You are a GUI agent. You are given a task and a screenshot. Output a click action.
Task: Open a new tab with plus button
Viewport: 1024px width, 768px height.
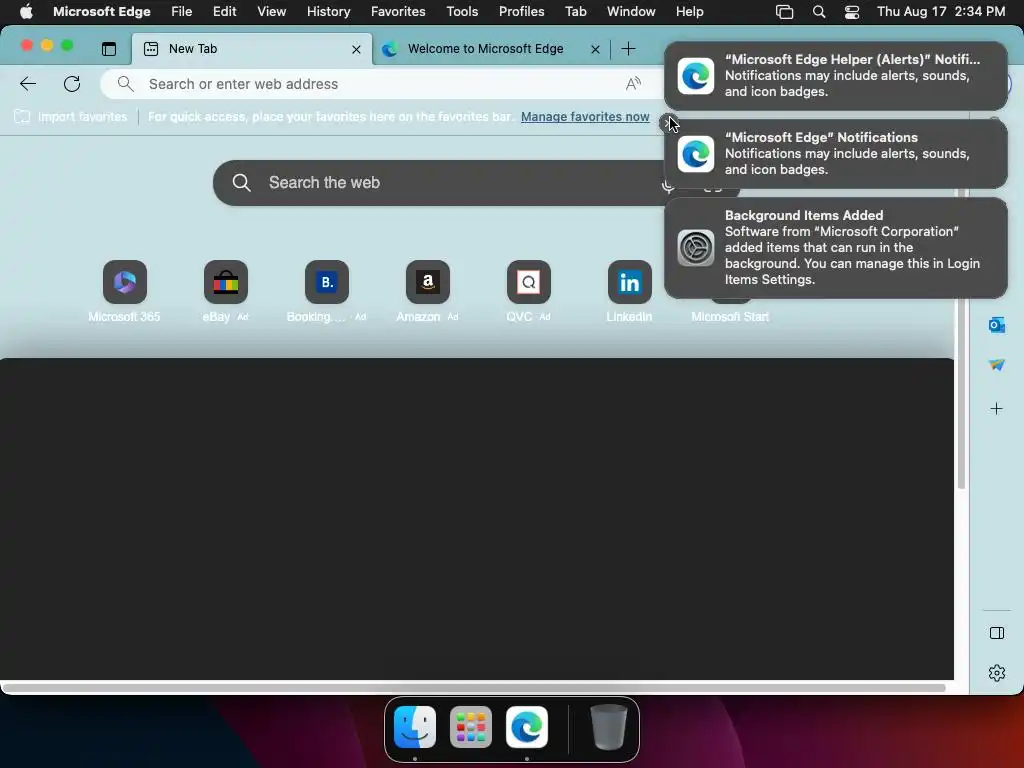[x=628, y=49]
